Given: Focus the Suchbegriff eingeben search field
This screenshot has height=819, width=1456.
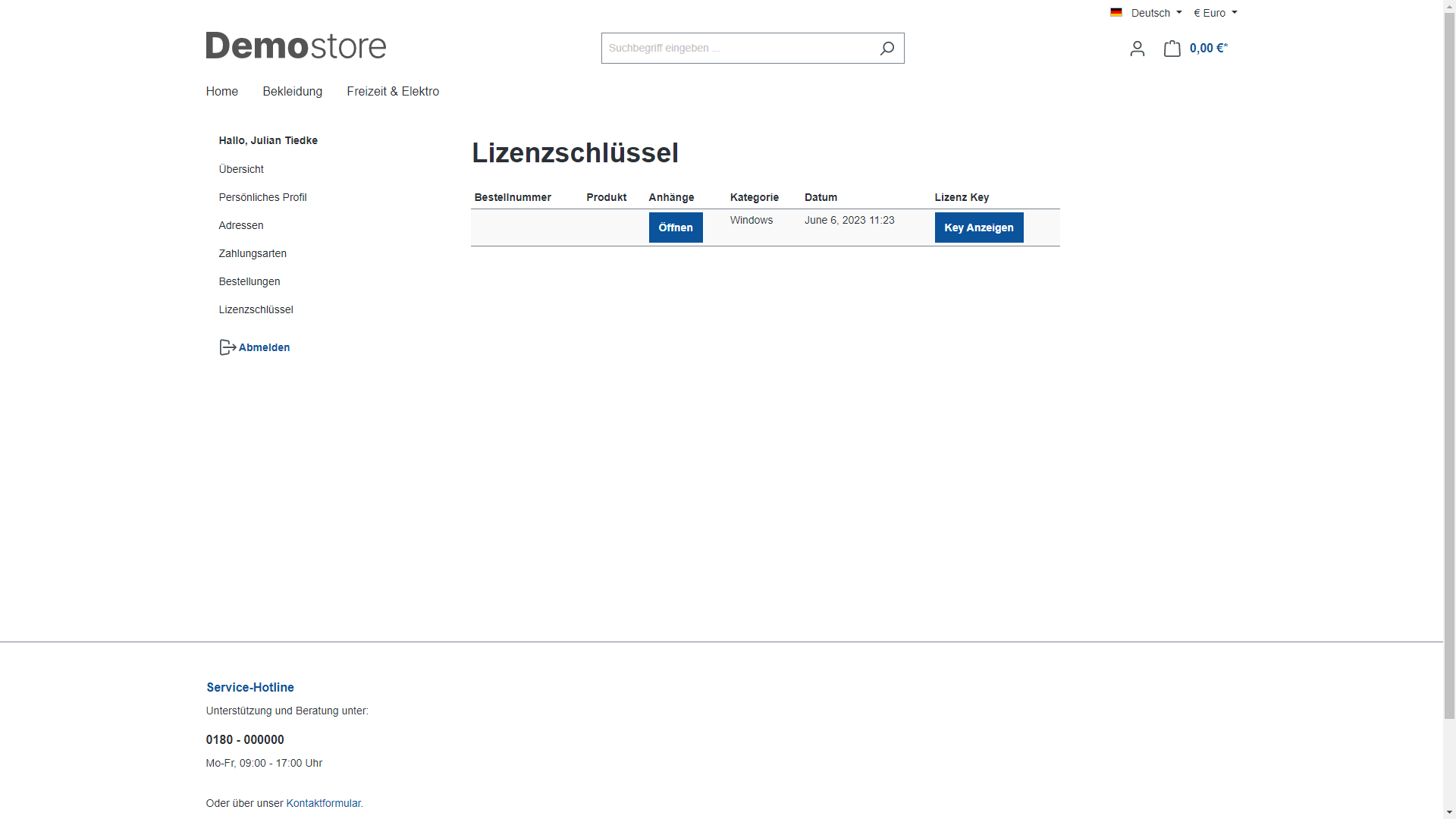Looking at the screenshot, I should pyautogui.click(x=736, y=49).
